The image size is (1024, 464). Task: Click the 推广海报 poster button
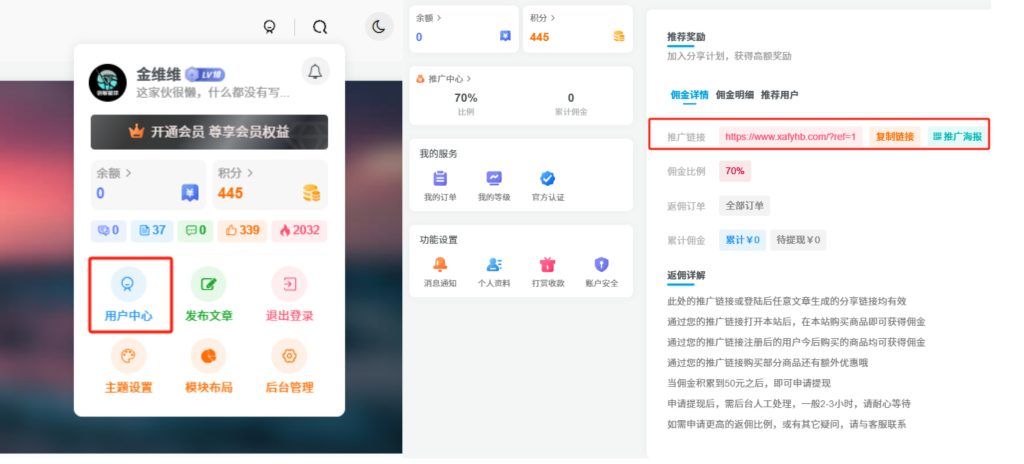[957, 137]
